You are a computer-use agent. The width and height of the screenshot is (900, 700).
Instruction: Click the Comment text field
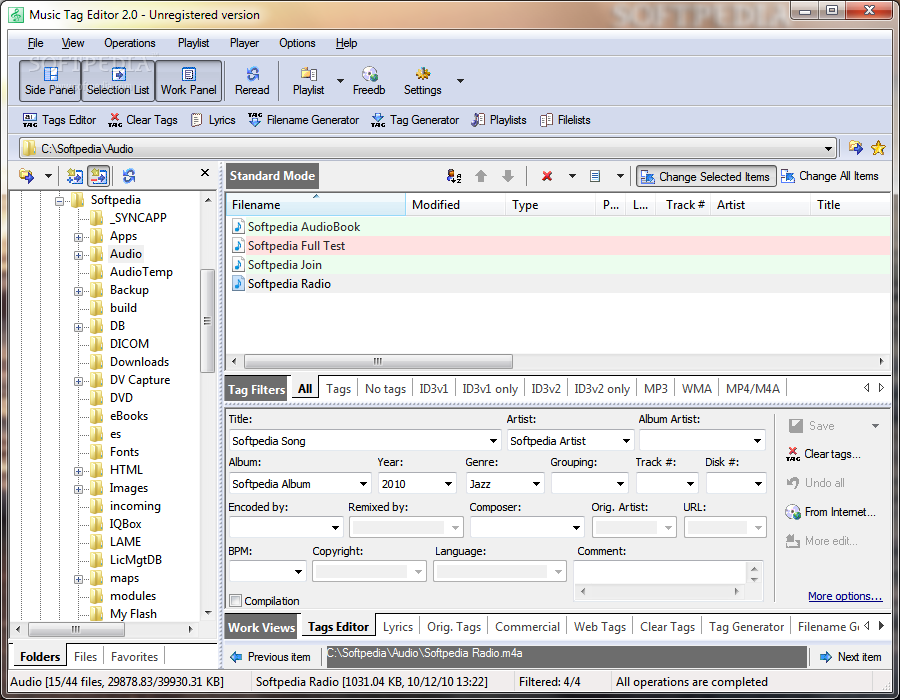pos(660,573)
